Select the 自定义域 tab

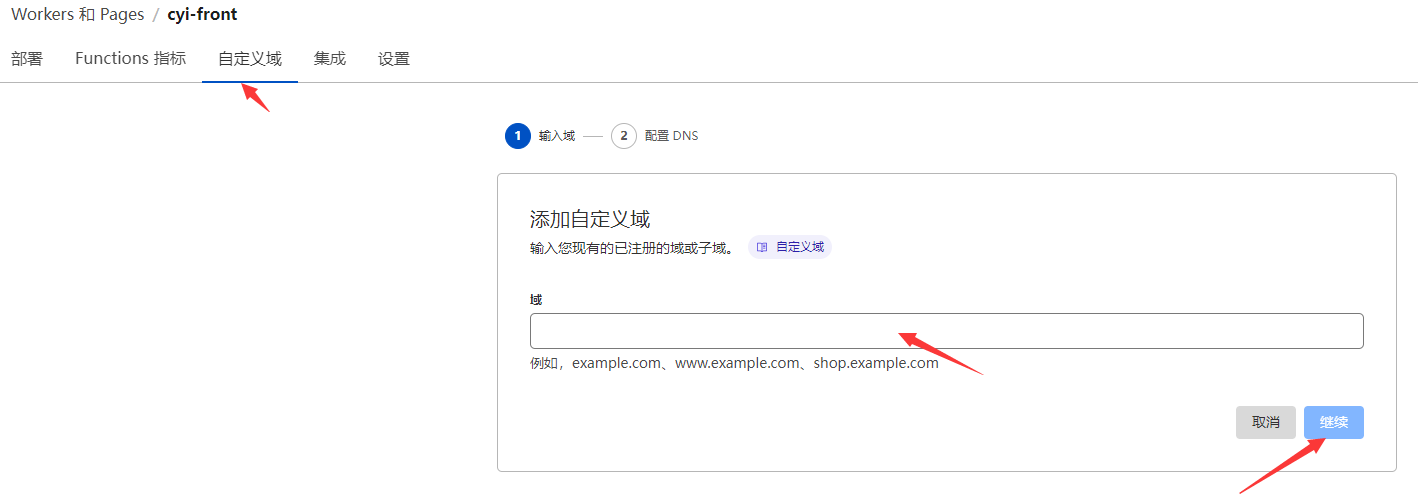pos(250,59)
